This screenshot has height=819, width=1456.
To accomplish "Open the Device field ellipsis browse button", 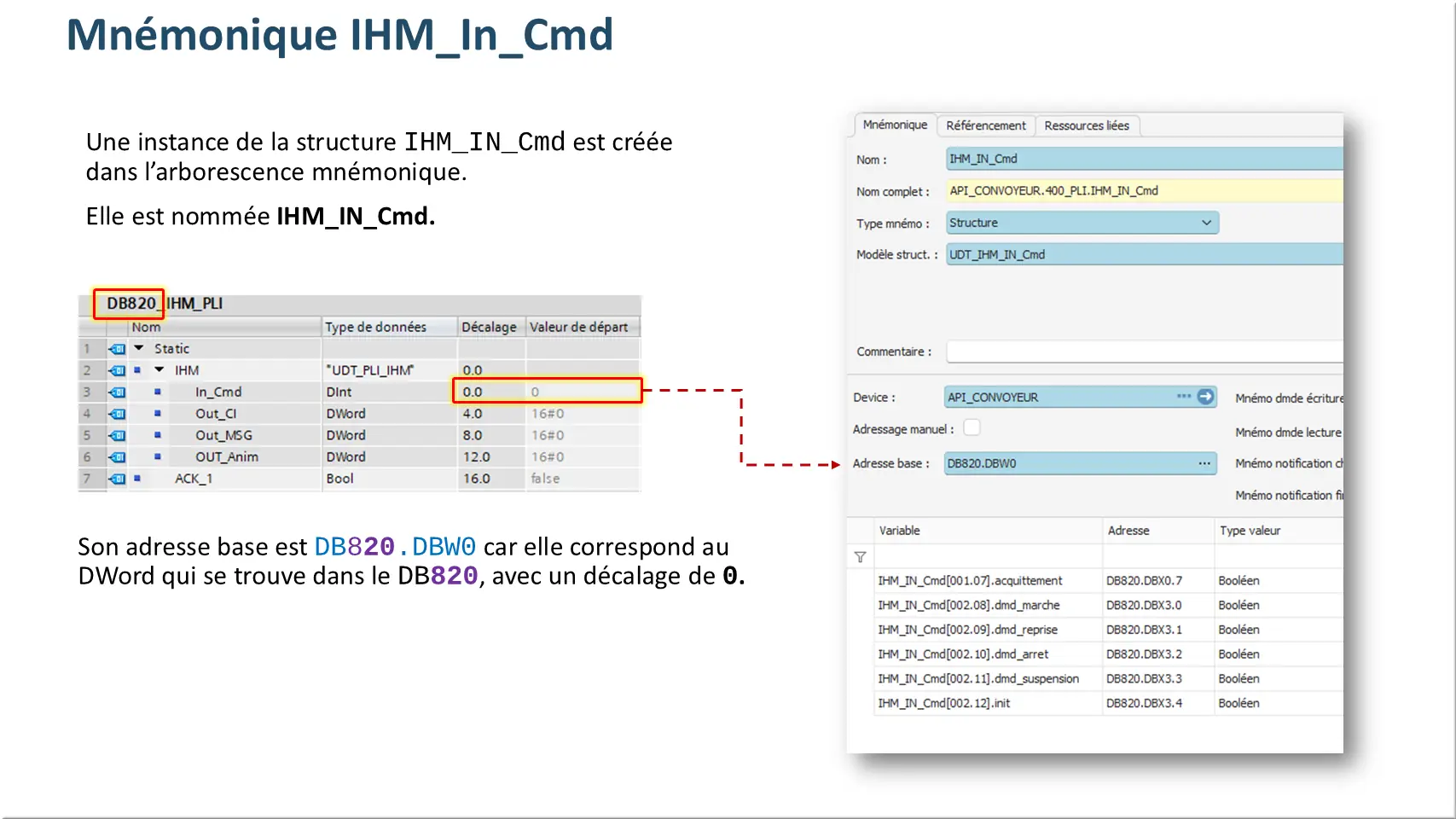I will coord(1183,397).
